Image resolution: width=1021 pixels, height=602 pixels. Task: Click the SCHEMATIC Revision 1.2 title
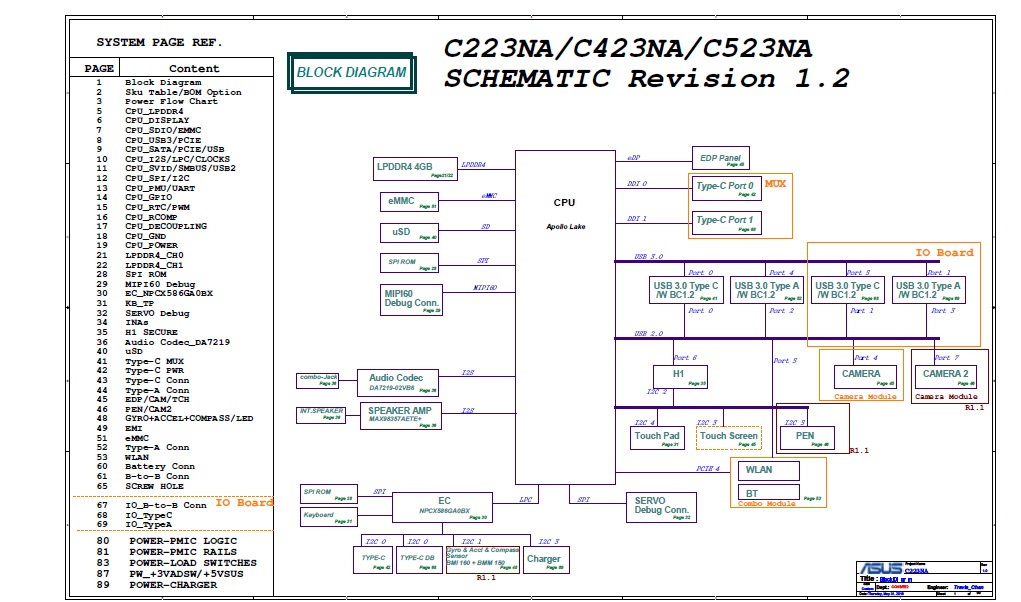(647, 79)
